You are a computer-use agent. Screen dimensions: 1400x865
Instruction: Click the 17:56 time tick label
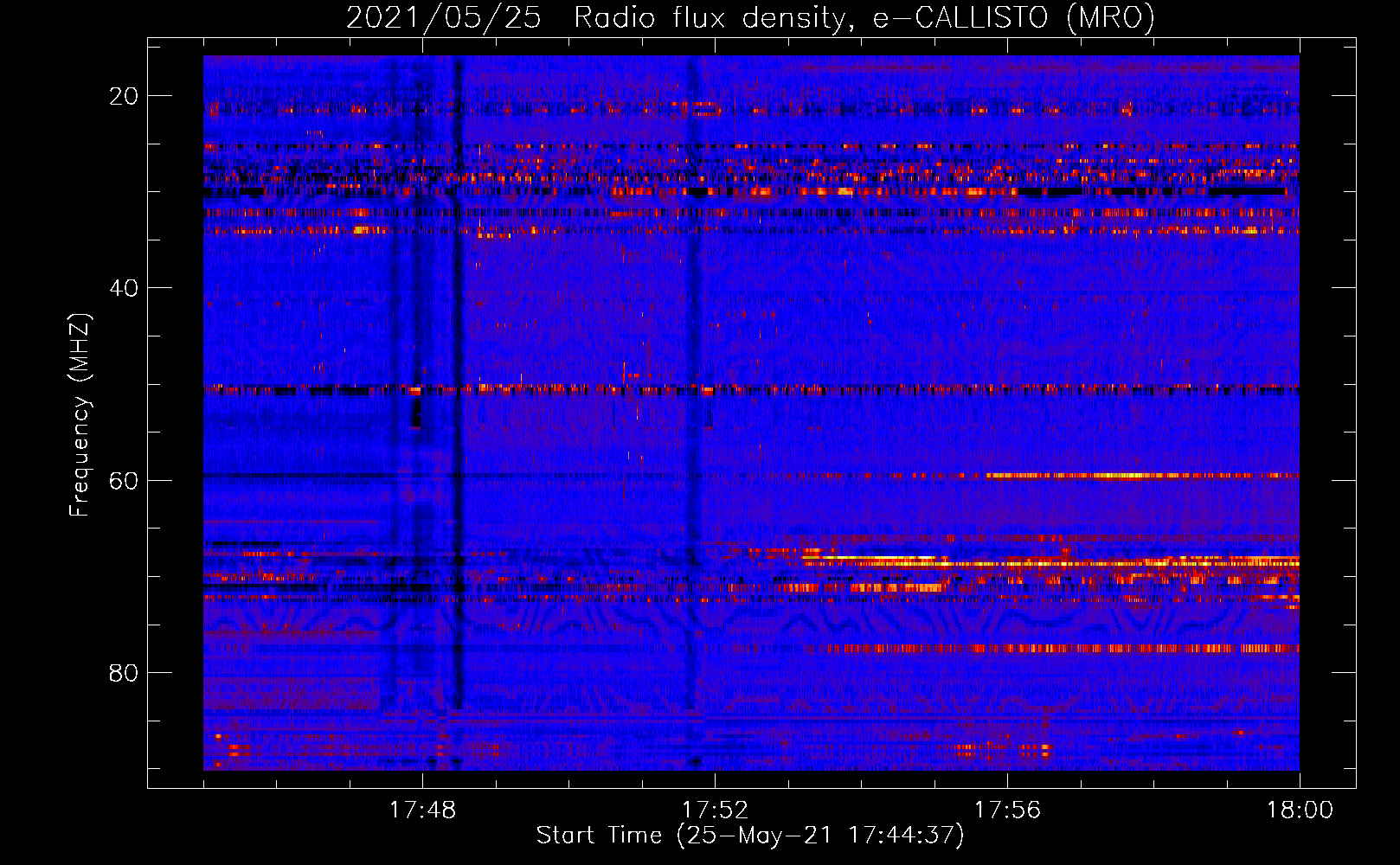coord(1007,810)
